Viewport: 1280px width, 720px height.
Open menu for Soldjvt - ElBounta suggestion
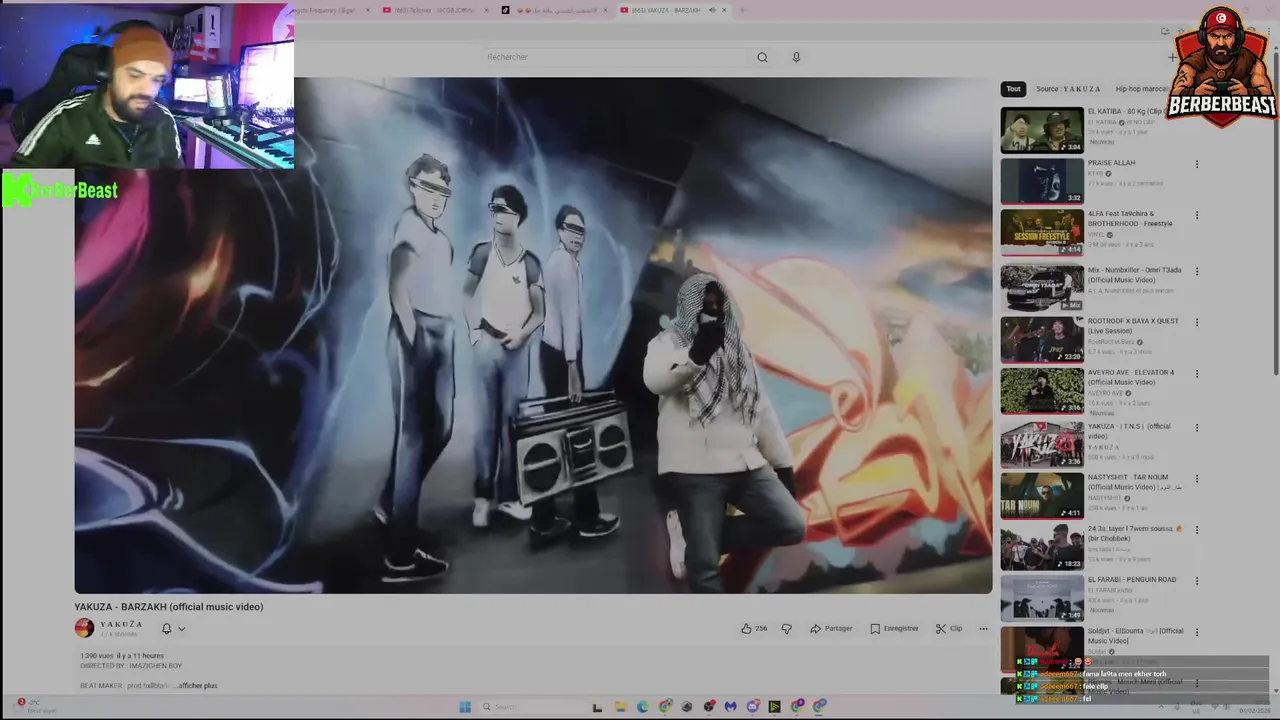coord(1196,632)
